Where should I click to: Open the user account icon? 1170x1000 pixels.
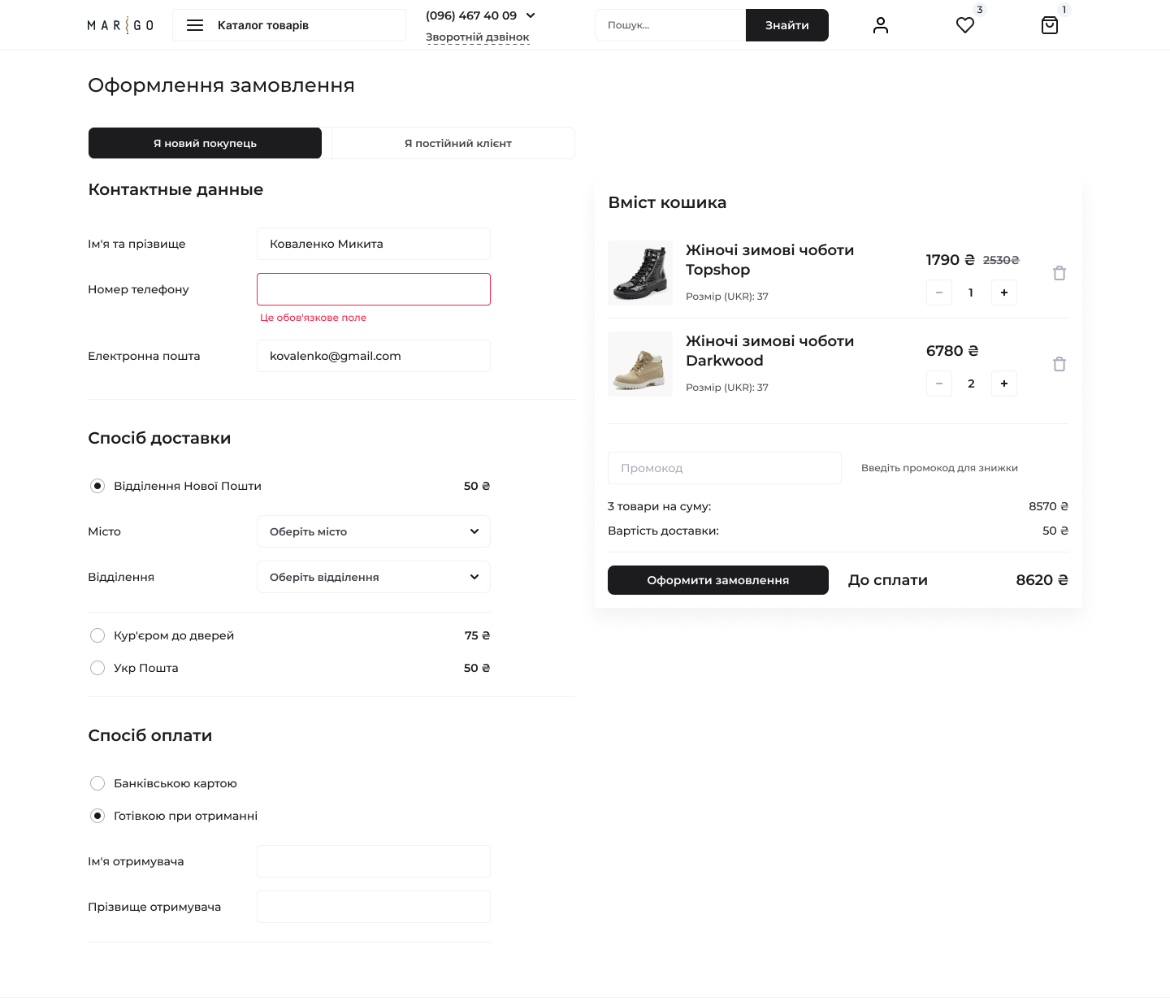coord(880,25)
